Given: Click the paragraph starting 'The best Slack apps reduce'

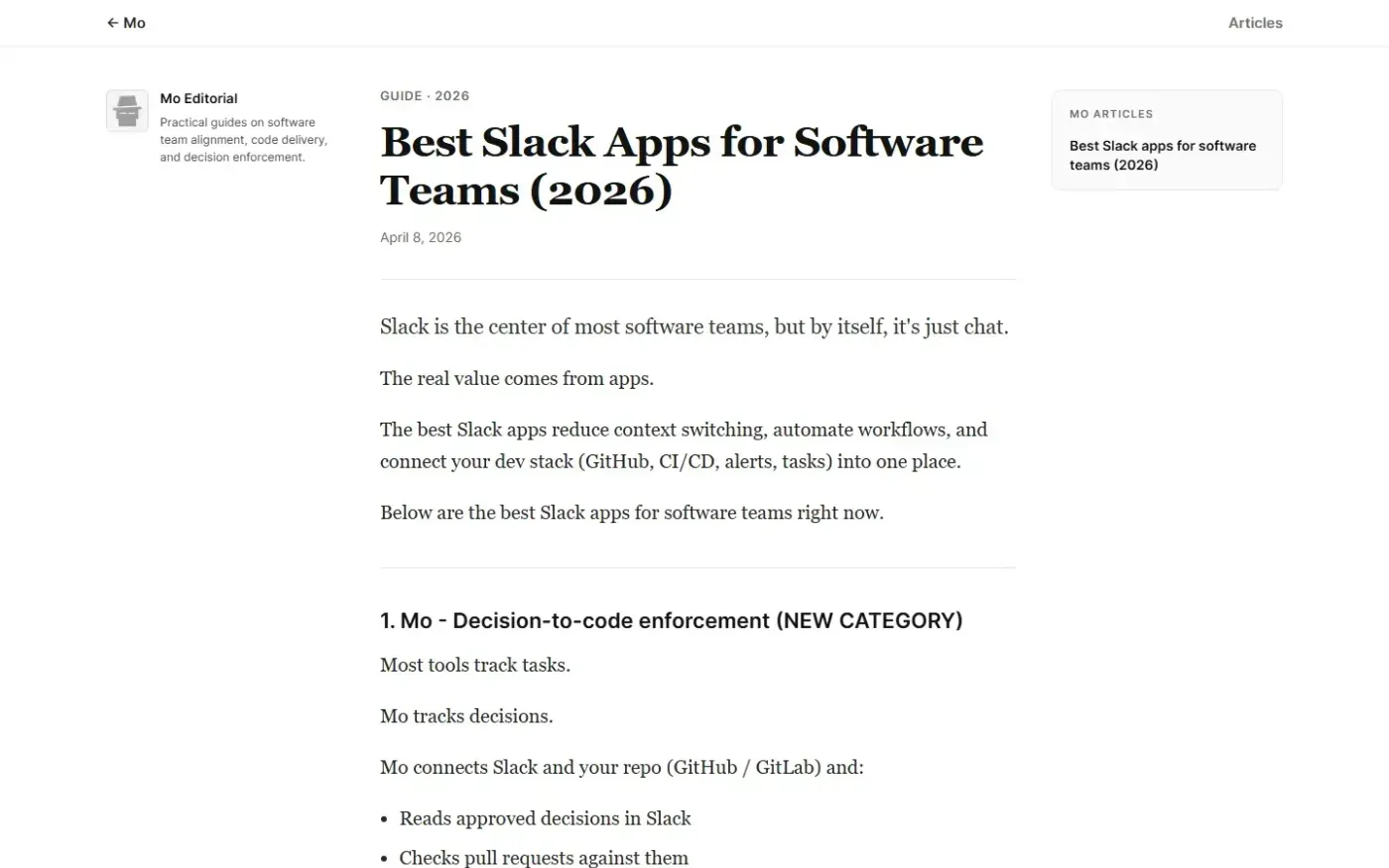Looking at the screenshot, I should pyautogui.click(x=684, y=445).
